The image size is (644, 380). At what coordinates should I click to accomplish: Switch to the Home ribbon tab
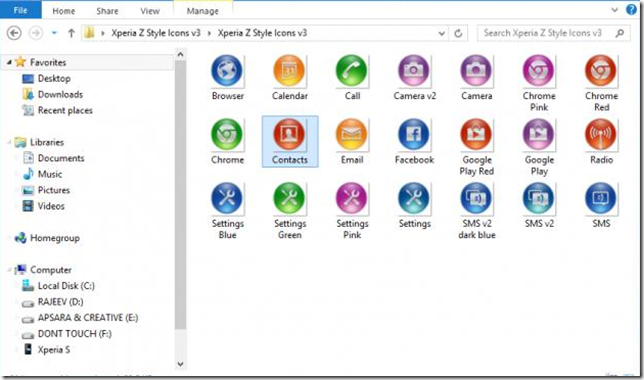[64, 11]
